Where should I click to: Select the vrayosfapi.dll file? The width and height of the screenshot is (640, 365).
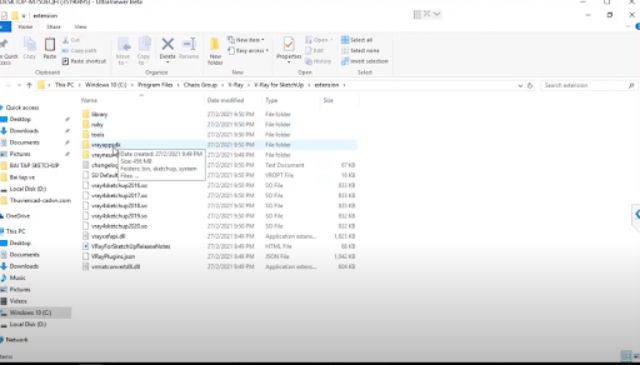[108, 236]
